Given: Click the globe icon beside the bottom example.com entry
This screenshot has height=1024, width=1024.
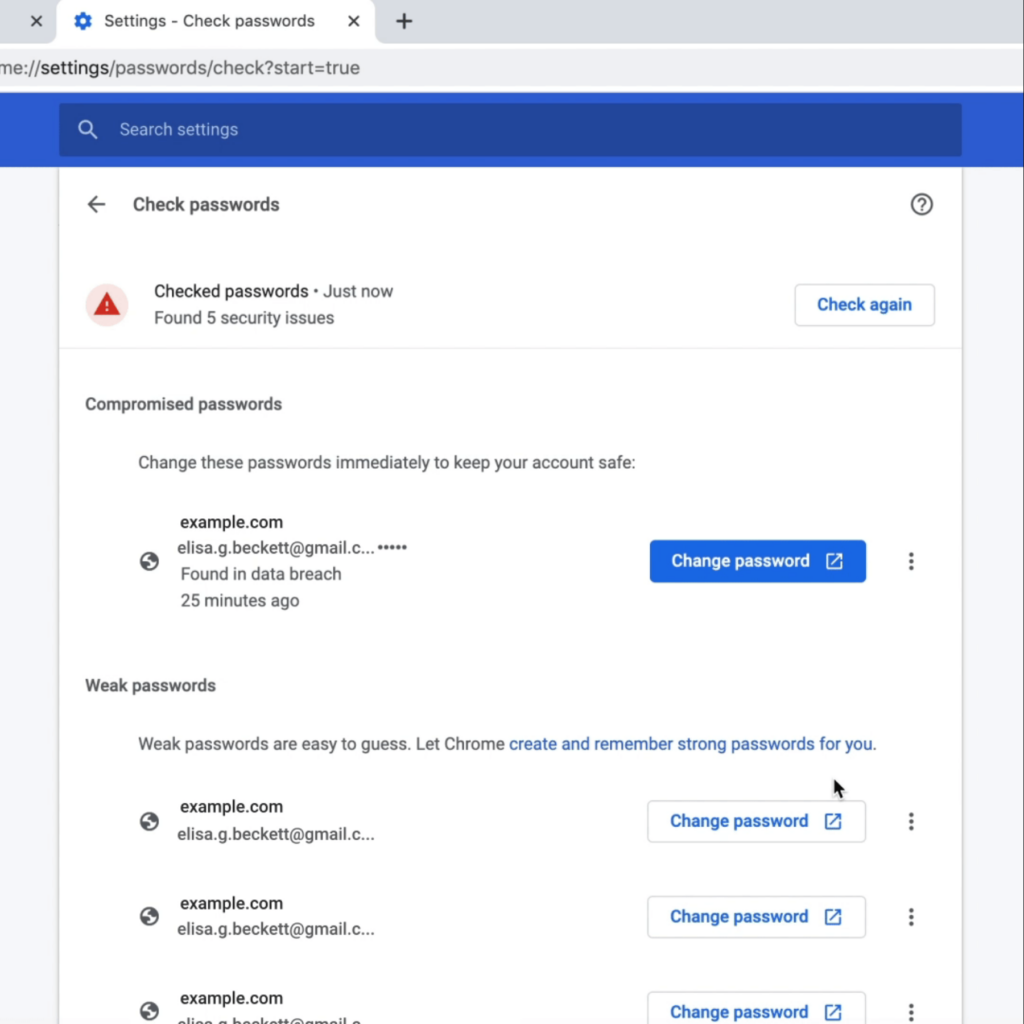Looking at the screenshot, I should click(149, 1011).
